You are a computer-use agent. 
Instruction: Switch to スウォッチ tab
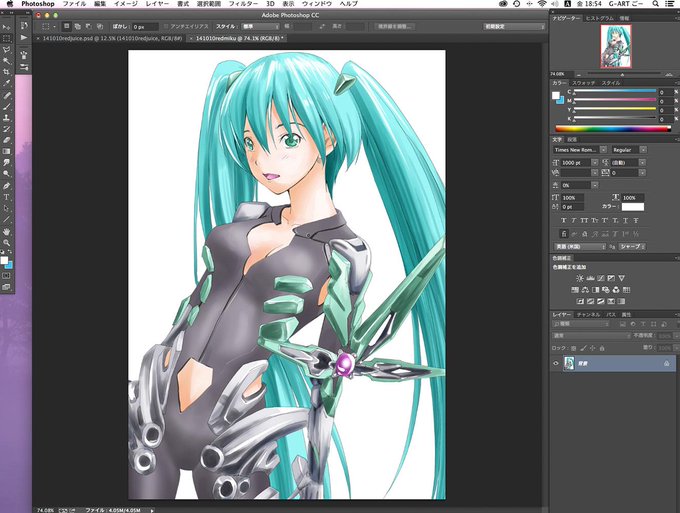[583, 82]
